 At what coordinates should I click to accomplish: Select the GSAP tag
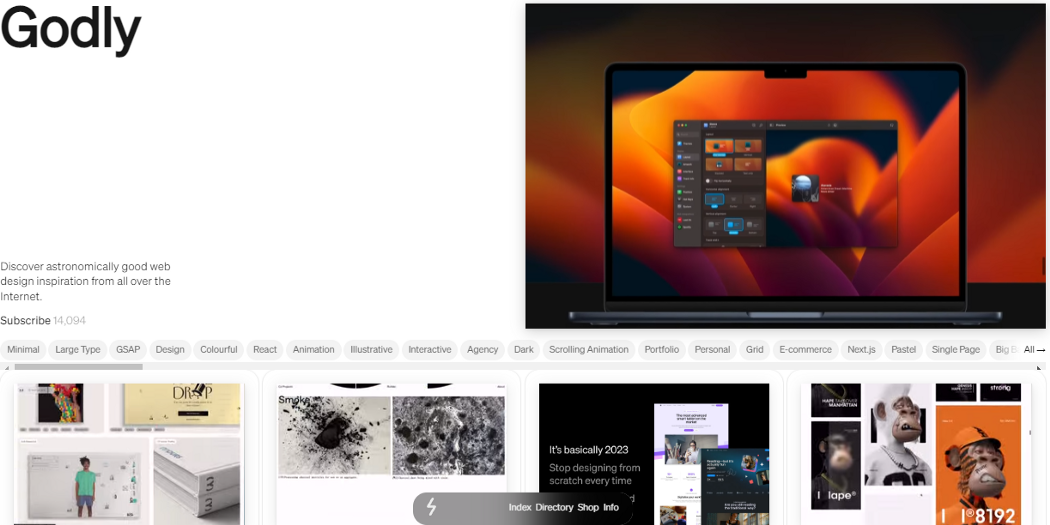click(128, 350)
